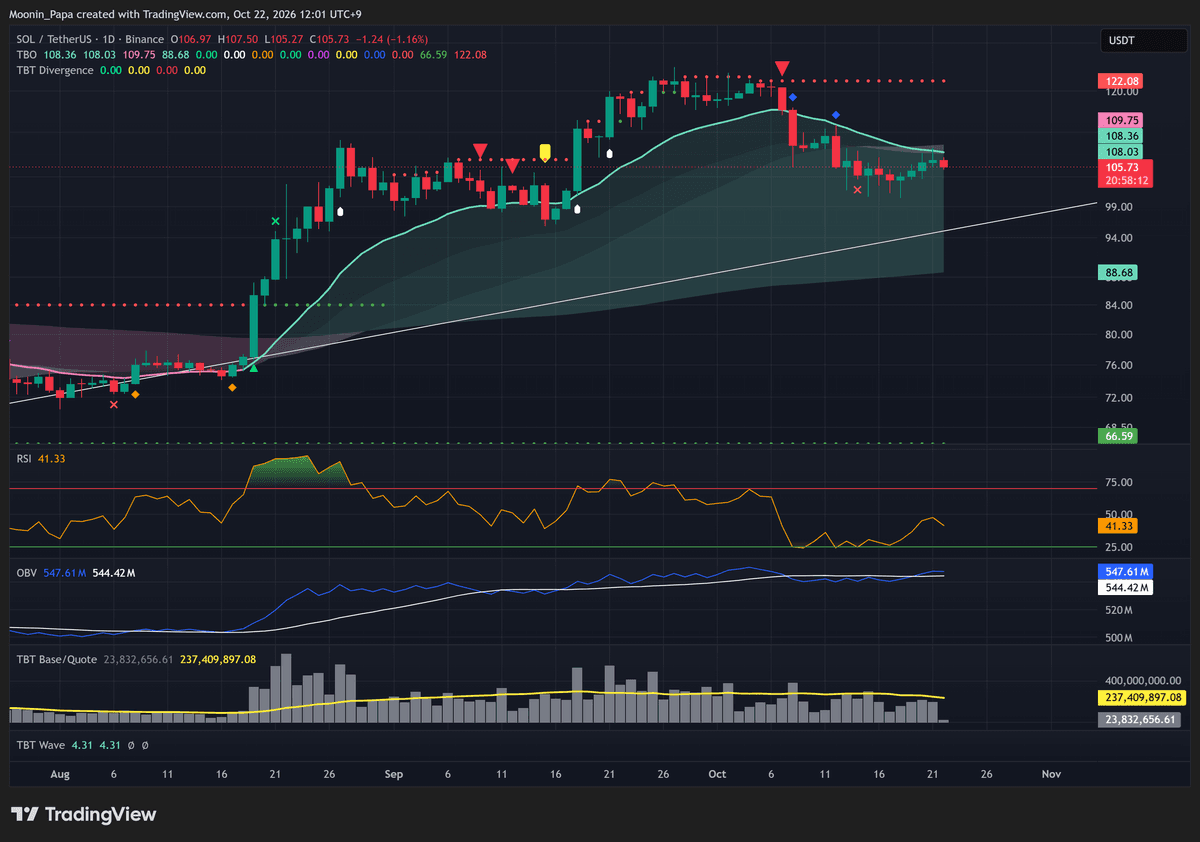Screen dimensions: 1200x842
Task: Click the TBO indicator legend label
Action: (x=26, y=54)
